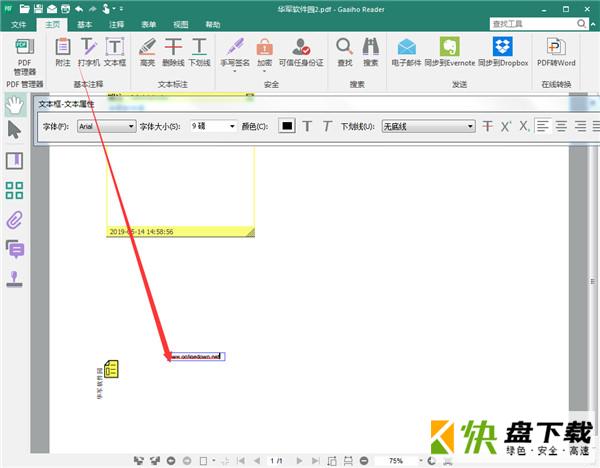This screenshot has width=600, height=468.
Task: Send document via 电子邮件 email
Action: [406, 52]
